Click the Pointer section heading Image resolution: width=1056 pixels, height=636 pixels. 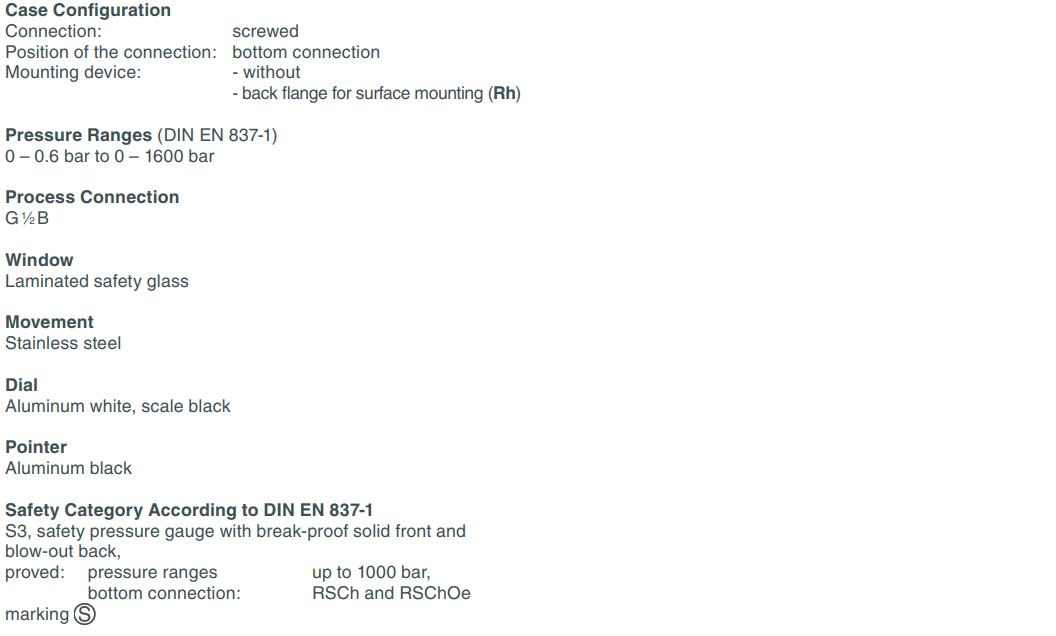[36, 447]
